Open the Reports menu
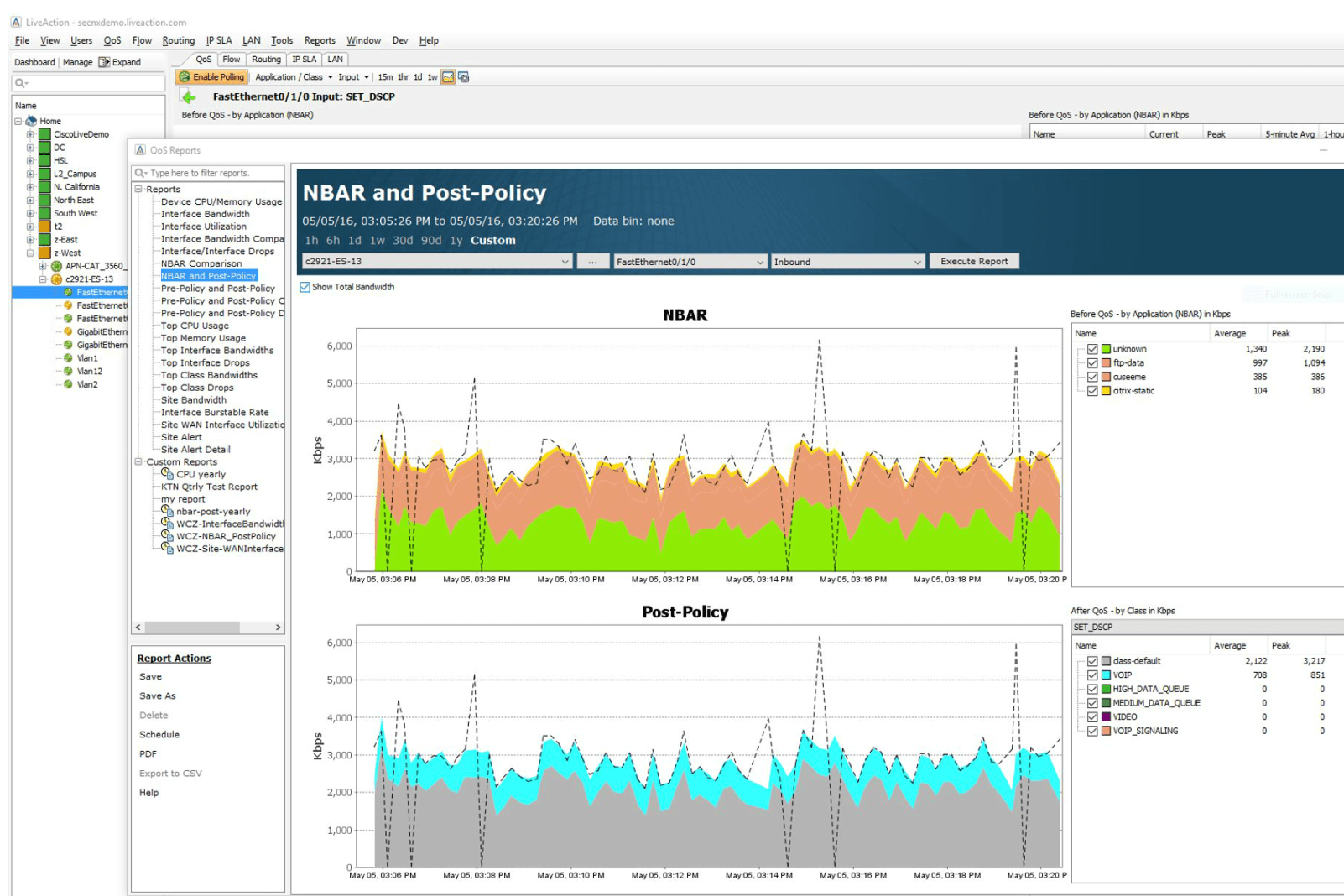Screen dimensions: 1344x896 pyautogui.click(x=319, y=40)
